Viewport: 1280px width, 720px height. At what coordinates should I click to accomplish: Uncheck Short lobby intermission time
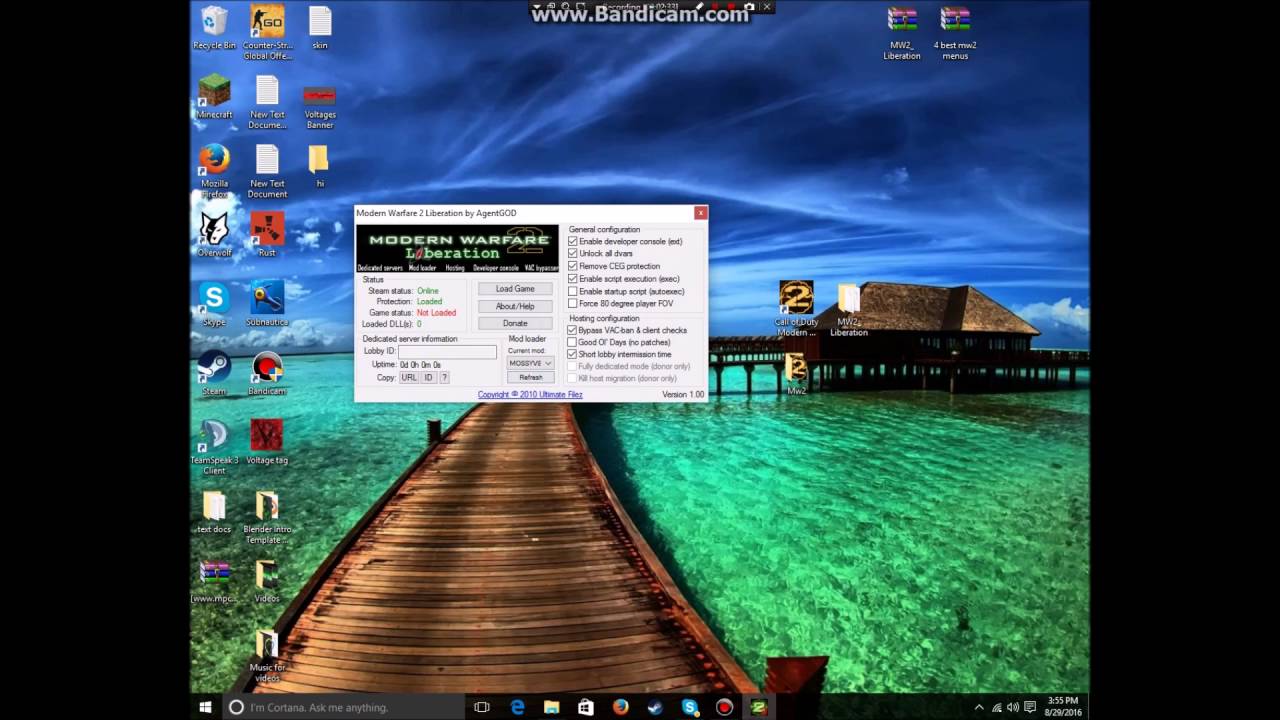[x=573, y=354]
